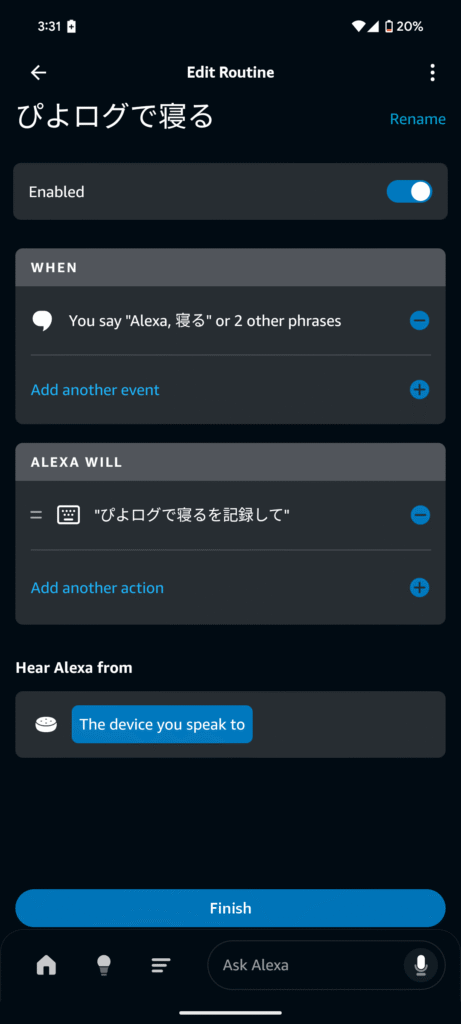This screenshot has height=1024, width=461.
Task: Open the Devices lightbulb tab
Action: point(104,965)
